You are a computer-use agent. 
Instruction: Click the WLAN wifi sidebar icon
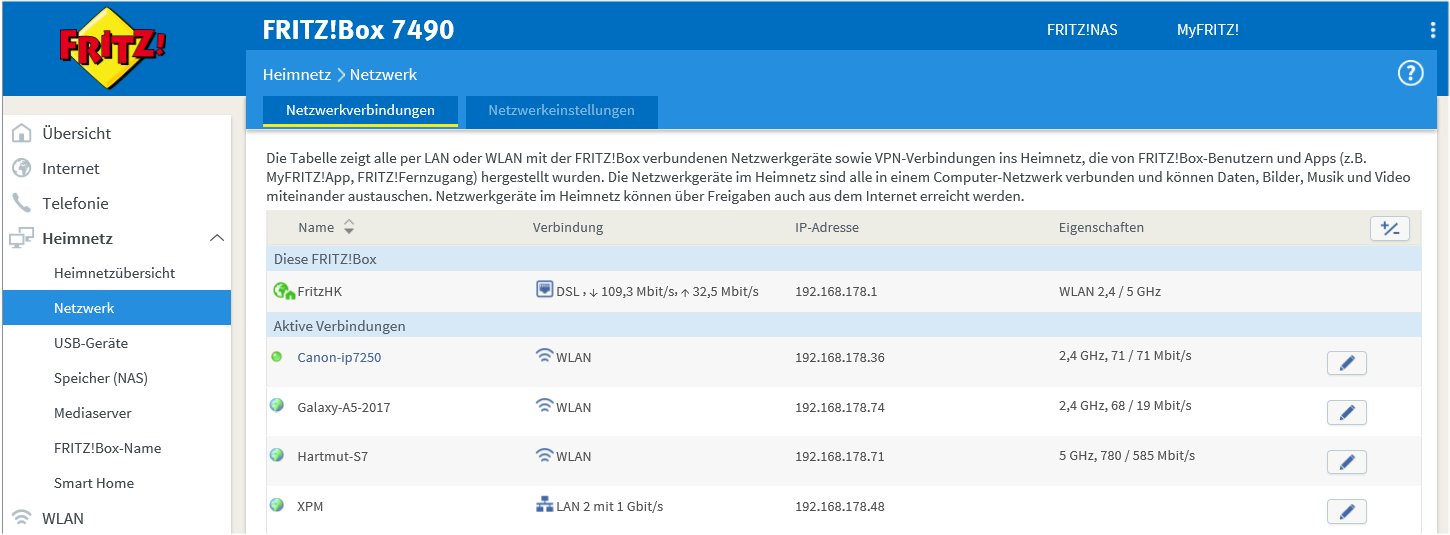pyautogui.click(x=21, y=518)
